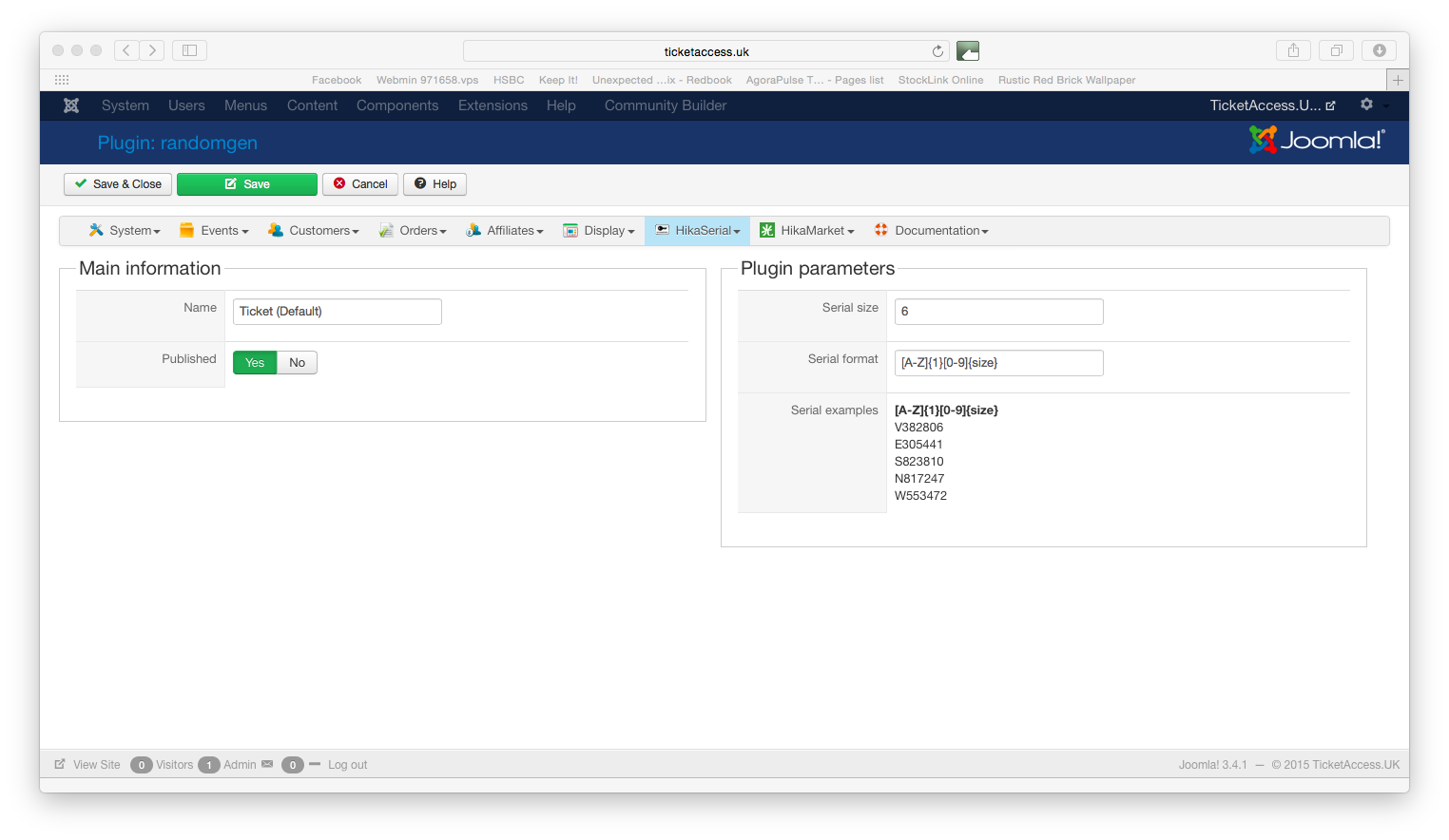
Task: Open the Components top menu
Action: [x=397, y=105]
